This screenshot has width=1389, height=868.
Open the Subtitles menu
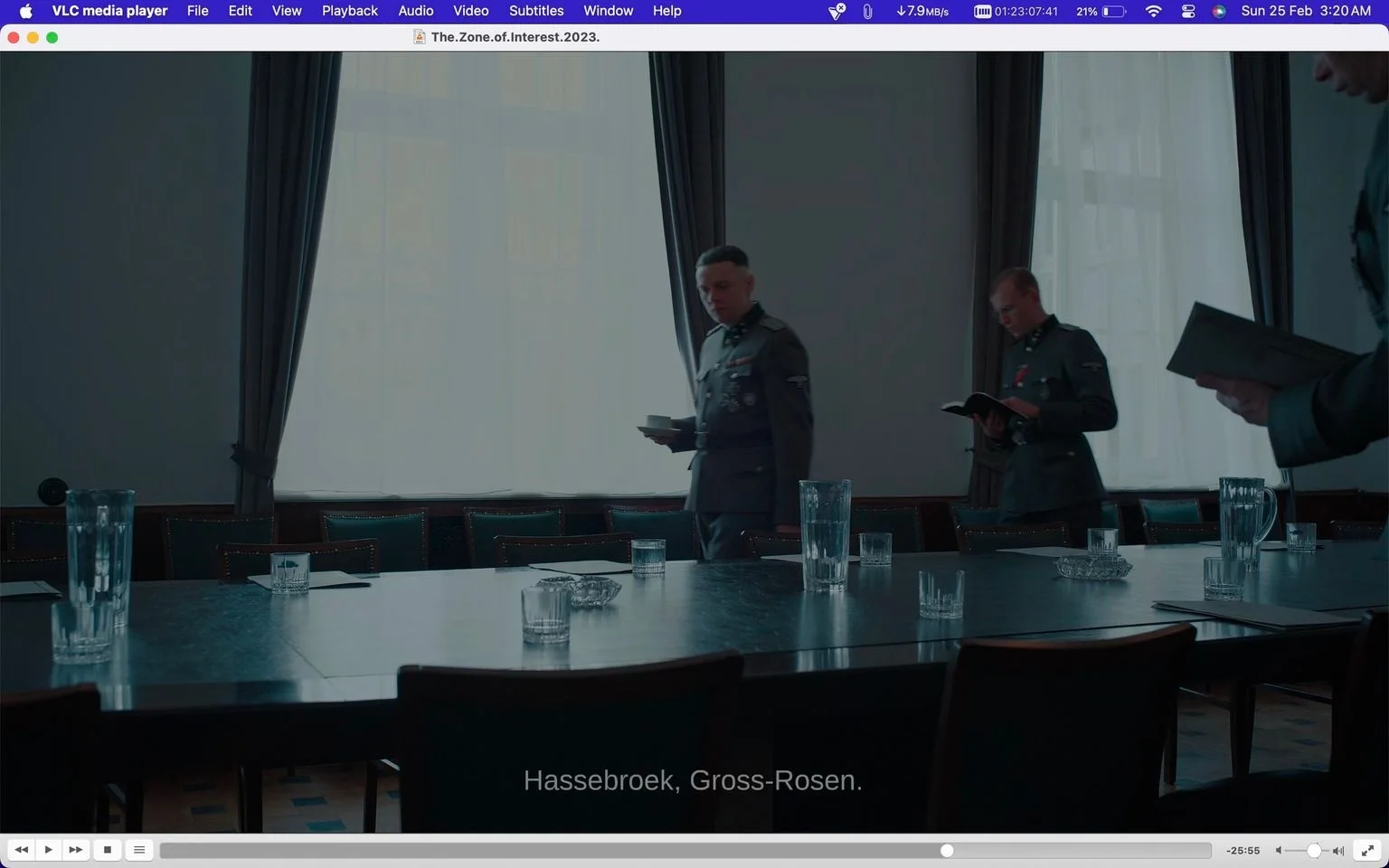[x=536, y=11]
